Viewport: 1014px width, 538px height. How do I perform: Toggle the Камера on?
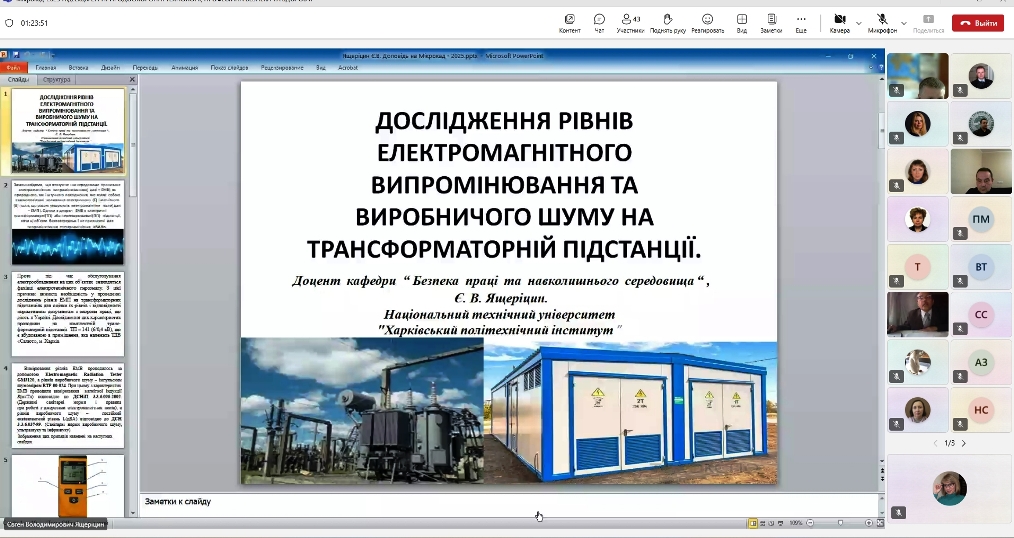pos(840,22)
